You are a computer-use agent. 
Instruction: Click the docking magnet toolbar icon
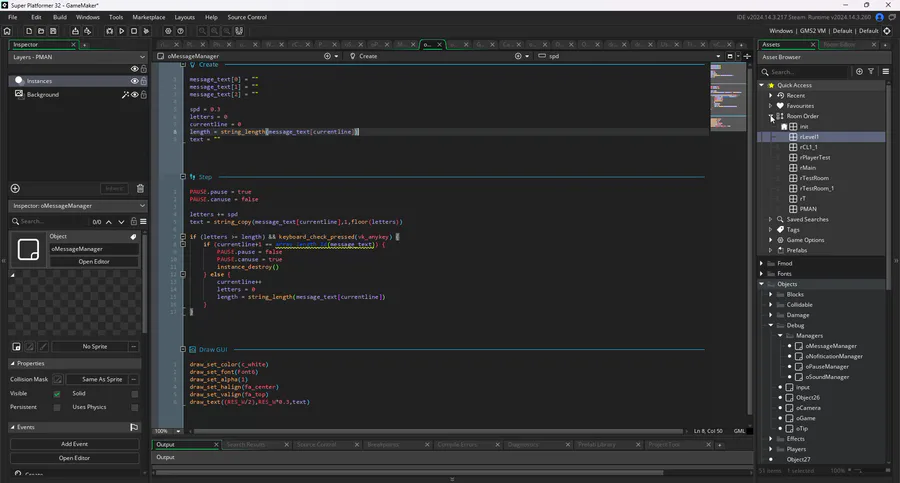(x=239, y=31)
